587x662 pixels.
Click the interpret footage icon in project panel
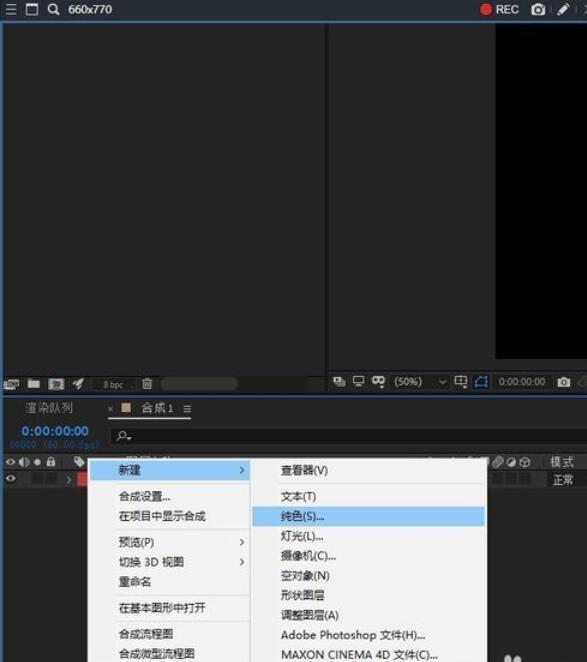coord(11,384)
